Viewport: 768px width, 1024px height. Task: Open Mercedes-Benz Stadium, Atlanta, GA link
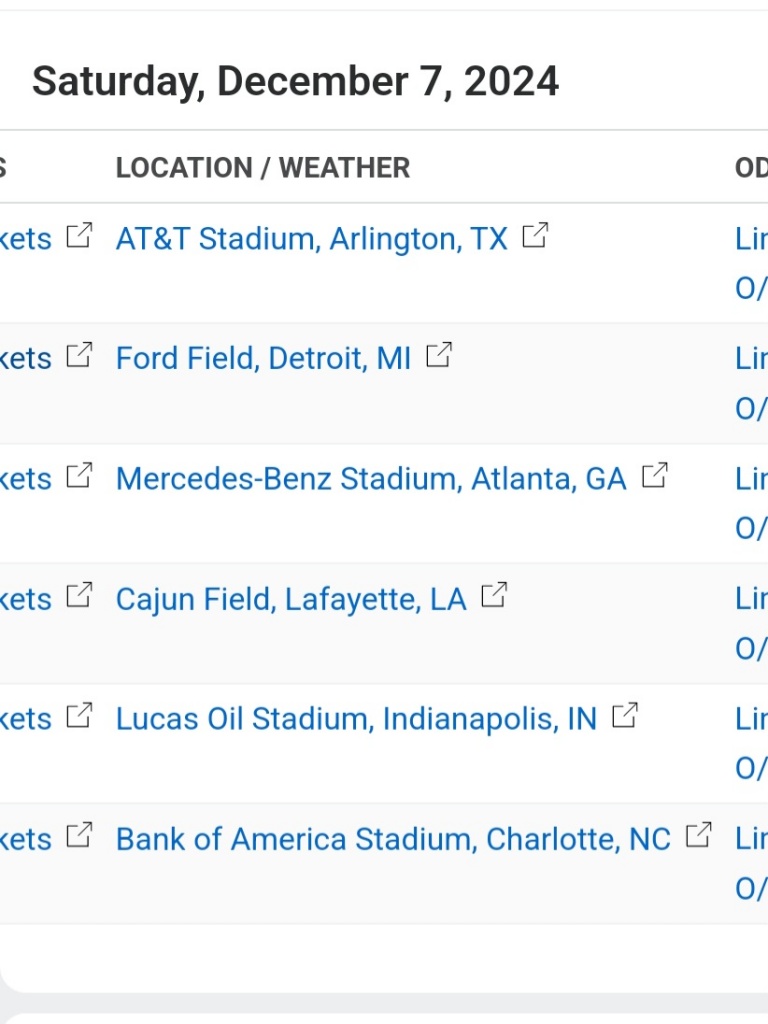[x=370, y=479]
